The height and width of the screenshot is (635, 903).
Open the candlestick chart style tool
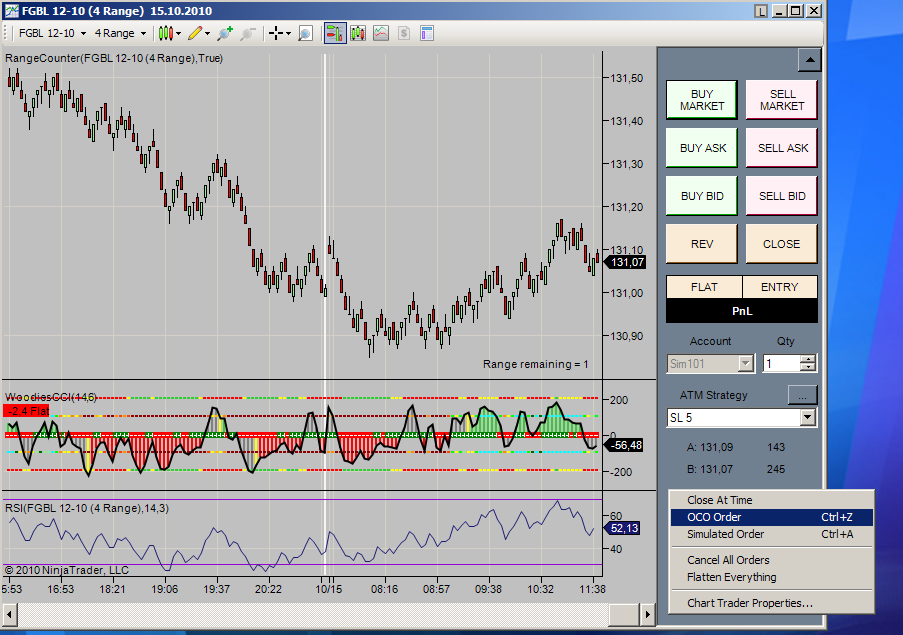[166, 33]
